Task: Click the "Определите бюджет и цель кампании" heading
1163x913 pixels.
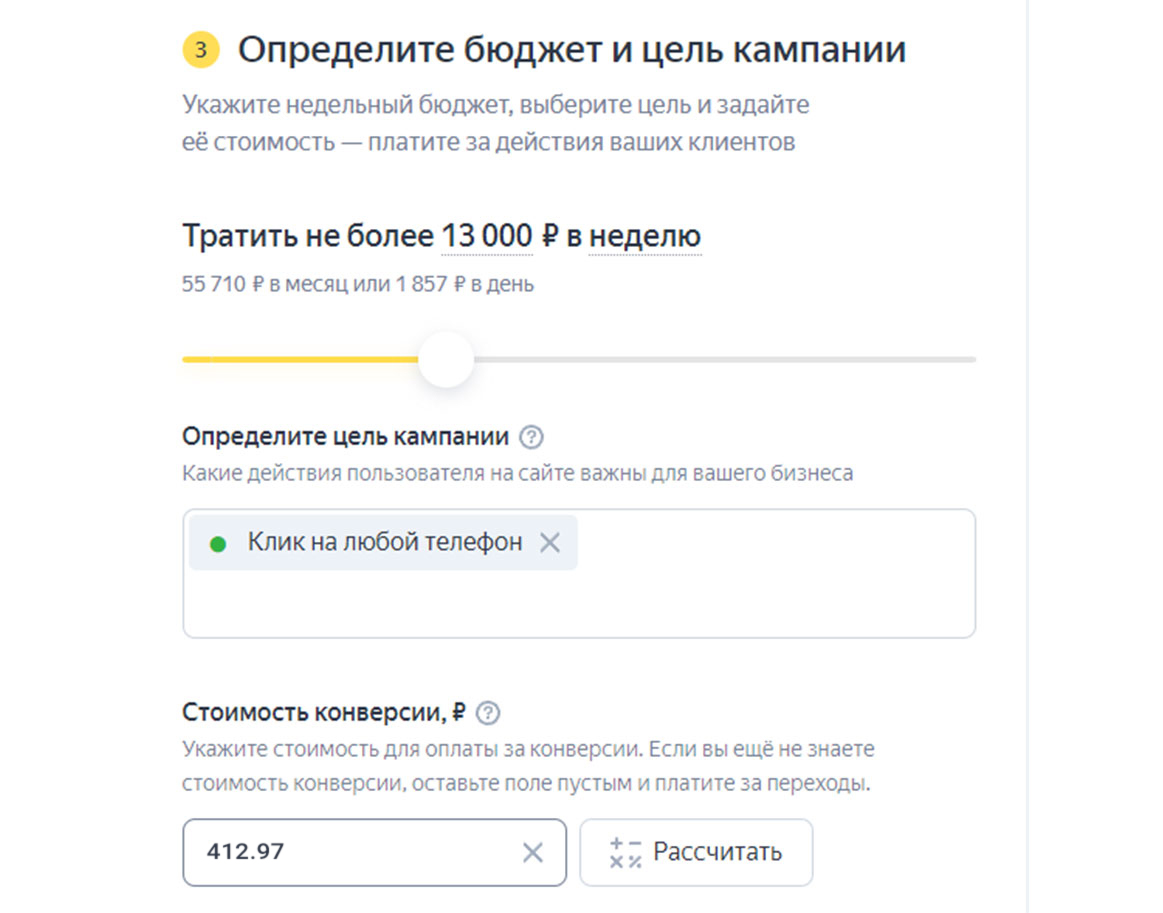Action: [571, 50]
